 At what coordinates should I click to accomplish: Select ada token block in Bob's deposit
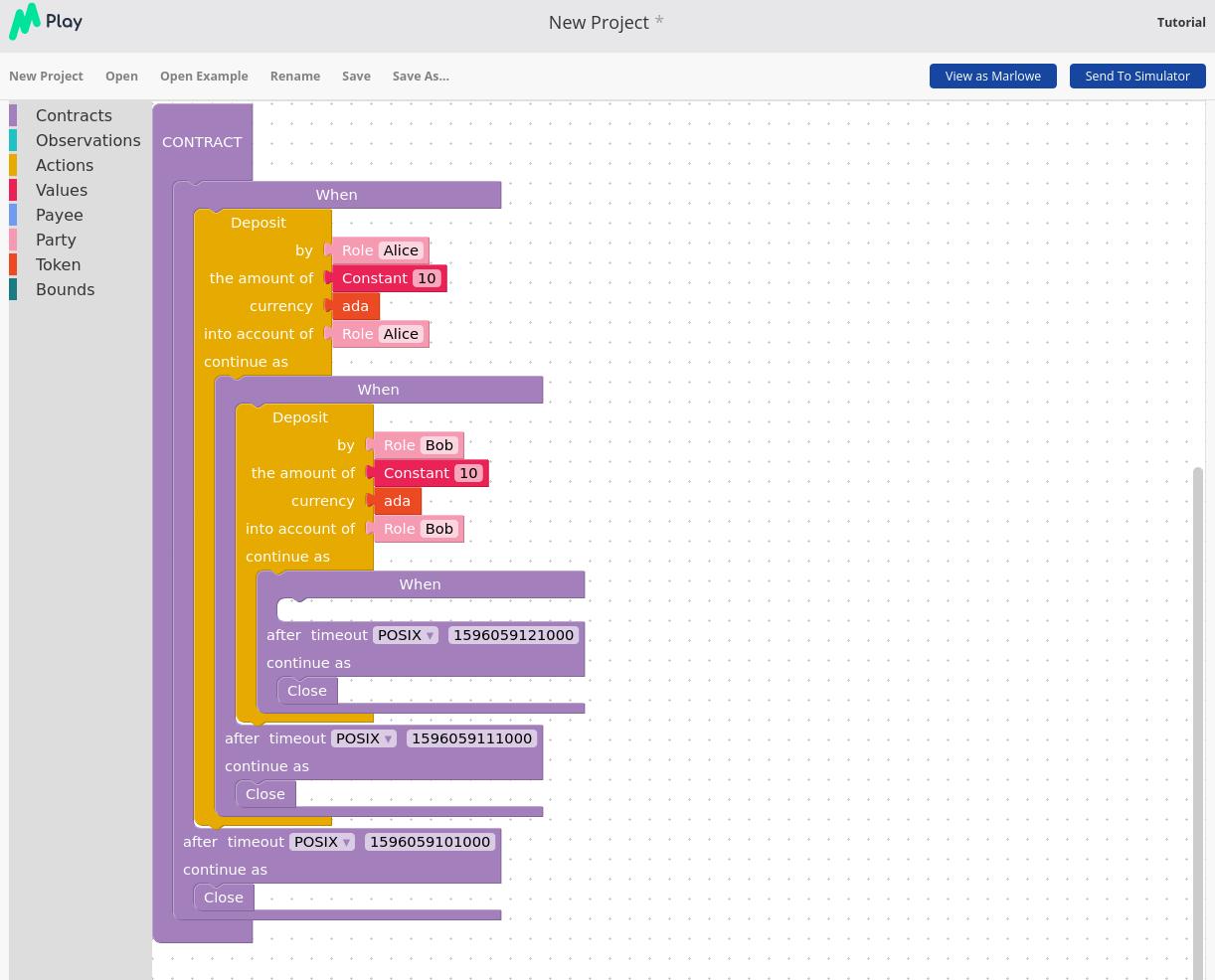pyautogui.click(x=398, y=501)
